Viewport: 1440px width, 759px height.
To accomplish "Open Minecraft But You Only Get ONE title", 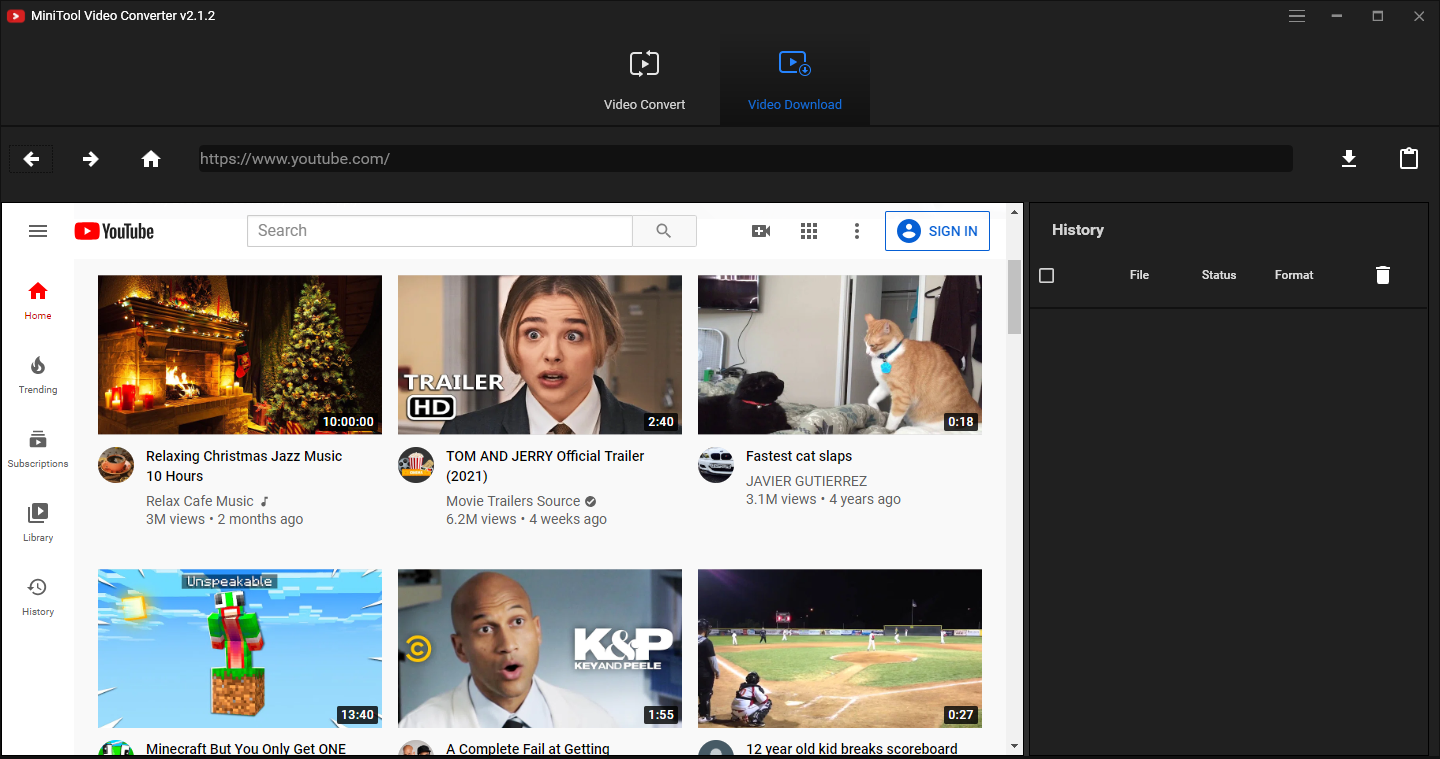I will coord(246,749).
